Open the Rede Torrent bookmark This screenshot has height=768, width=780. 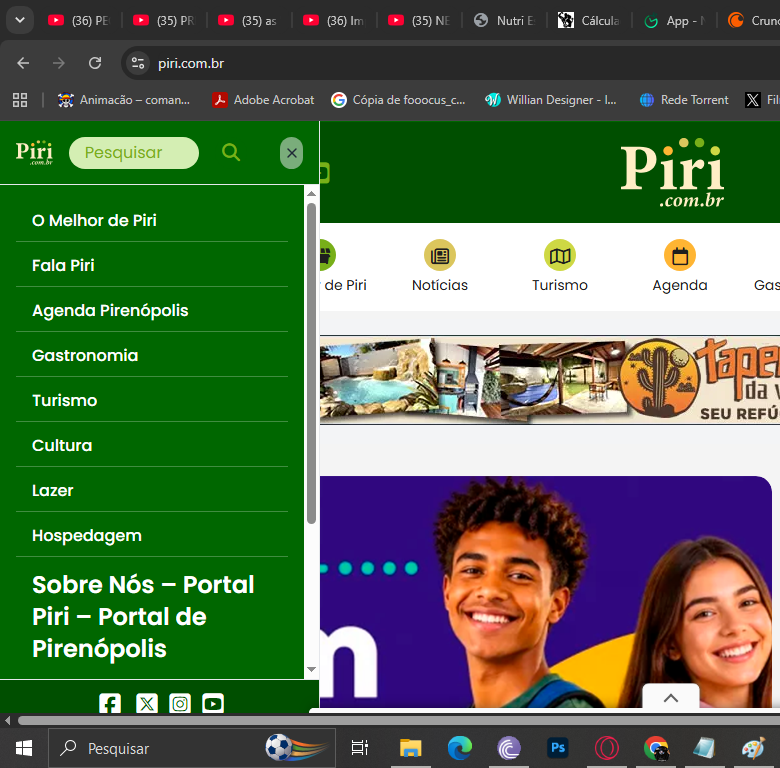click(x=684, y=100)
